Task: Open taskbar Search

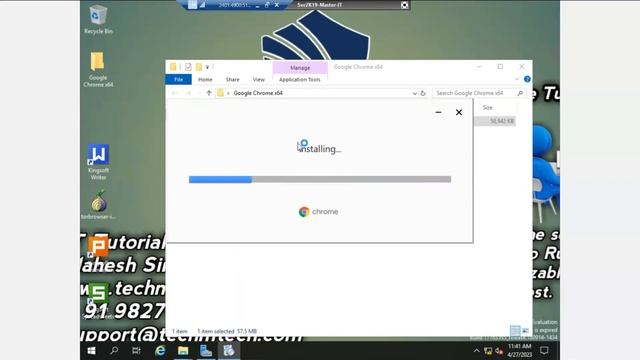Action: [114, 350]
